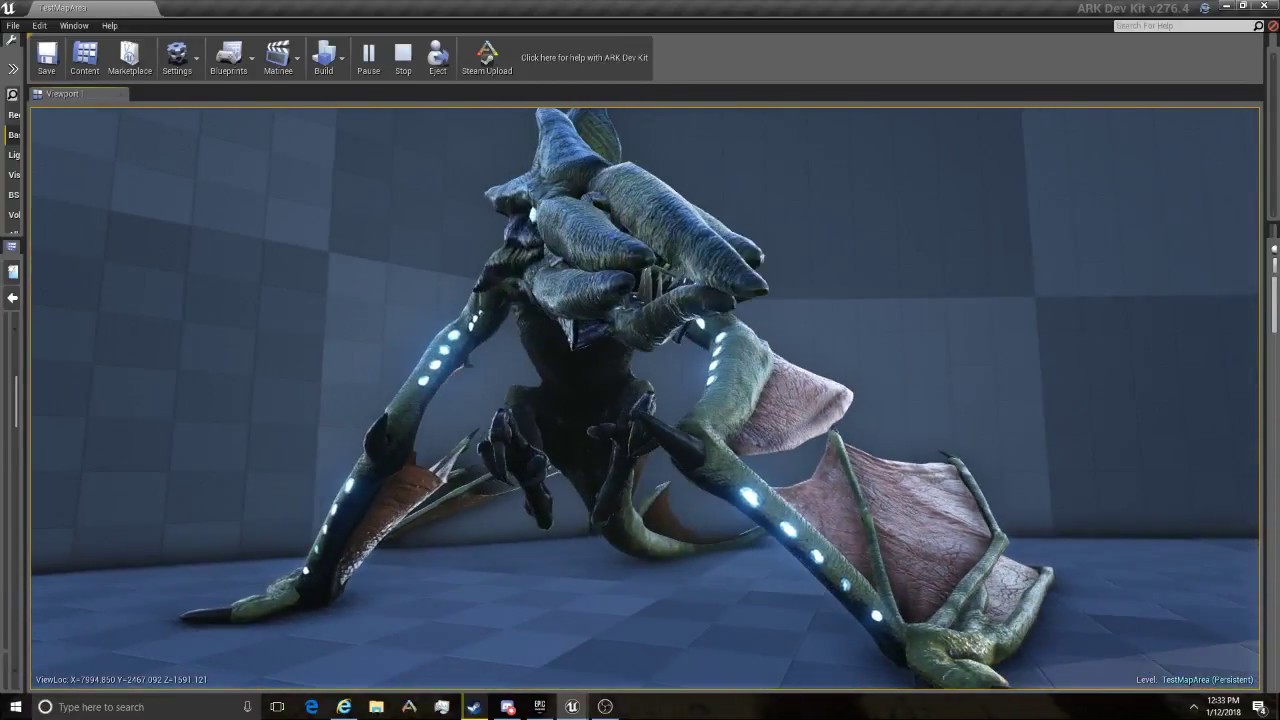Open the Edit menu
The image size is (1280, 720).
tap(40, 26)
